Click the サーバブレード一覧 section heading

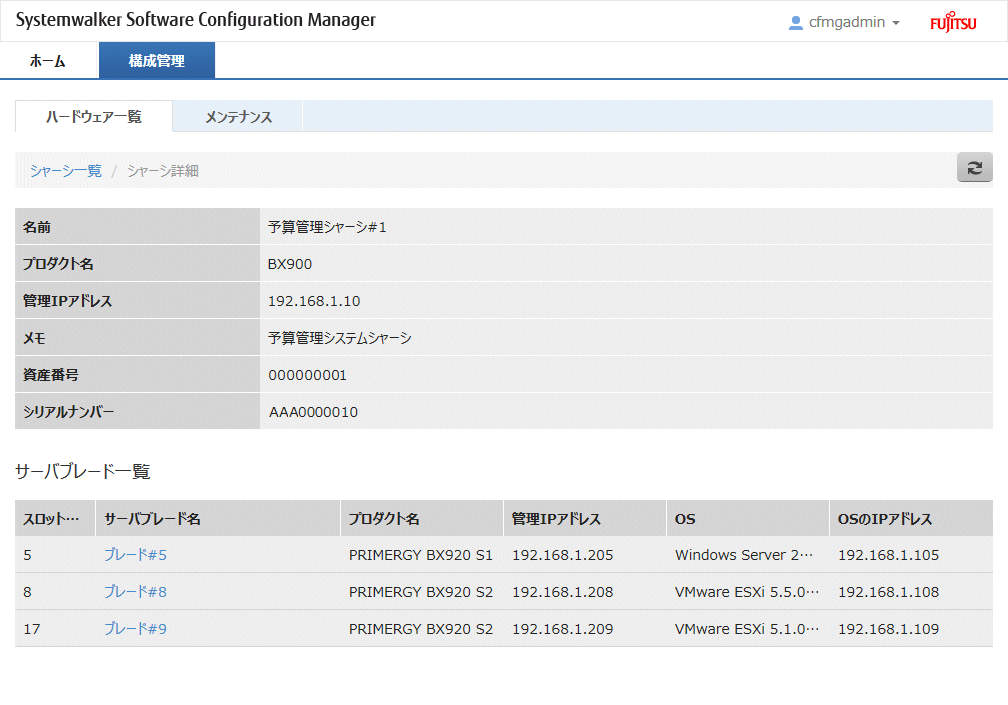[83, 471]
